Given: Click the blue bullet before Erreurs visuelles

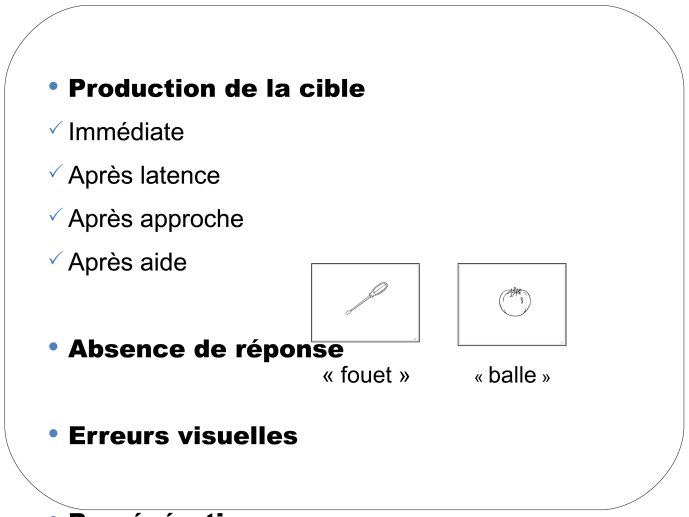Looking at the screenshot, I should pos(54,434).
